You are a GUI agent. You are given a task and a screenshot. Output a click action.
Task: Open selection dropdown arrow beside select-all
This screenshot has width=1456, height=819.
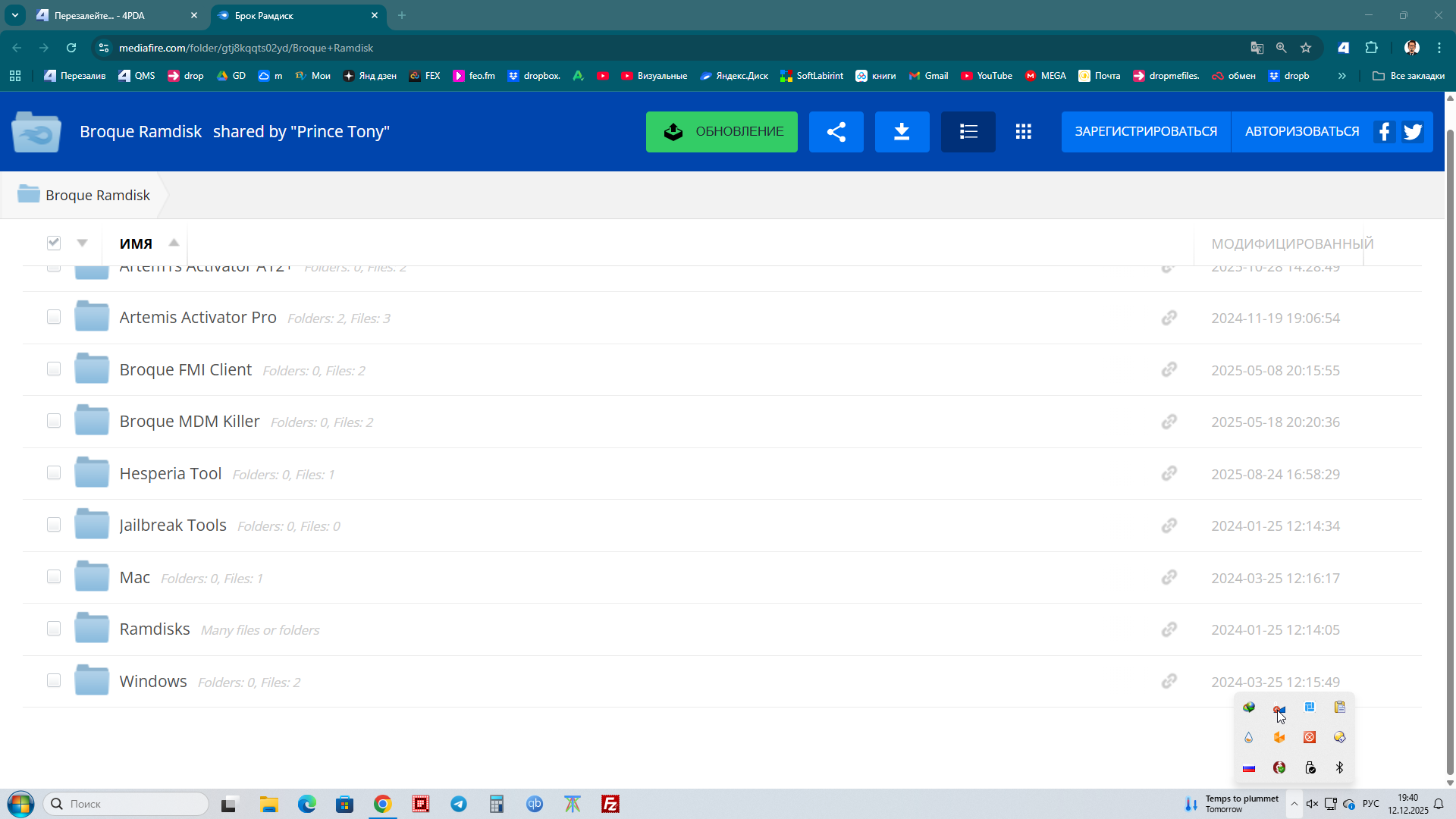click(x=82, y=243)
